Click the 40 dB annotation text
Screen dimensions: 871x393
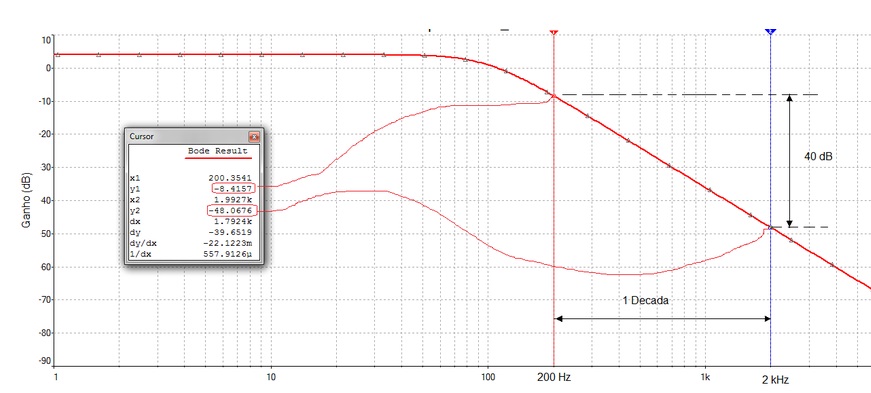[x=818, y=157]
